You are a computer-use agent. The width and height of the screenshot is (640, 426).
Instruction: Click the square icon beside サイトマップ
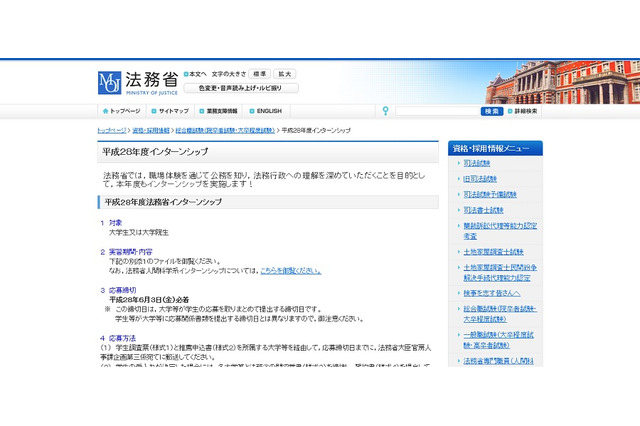click(x=154, y=111)
